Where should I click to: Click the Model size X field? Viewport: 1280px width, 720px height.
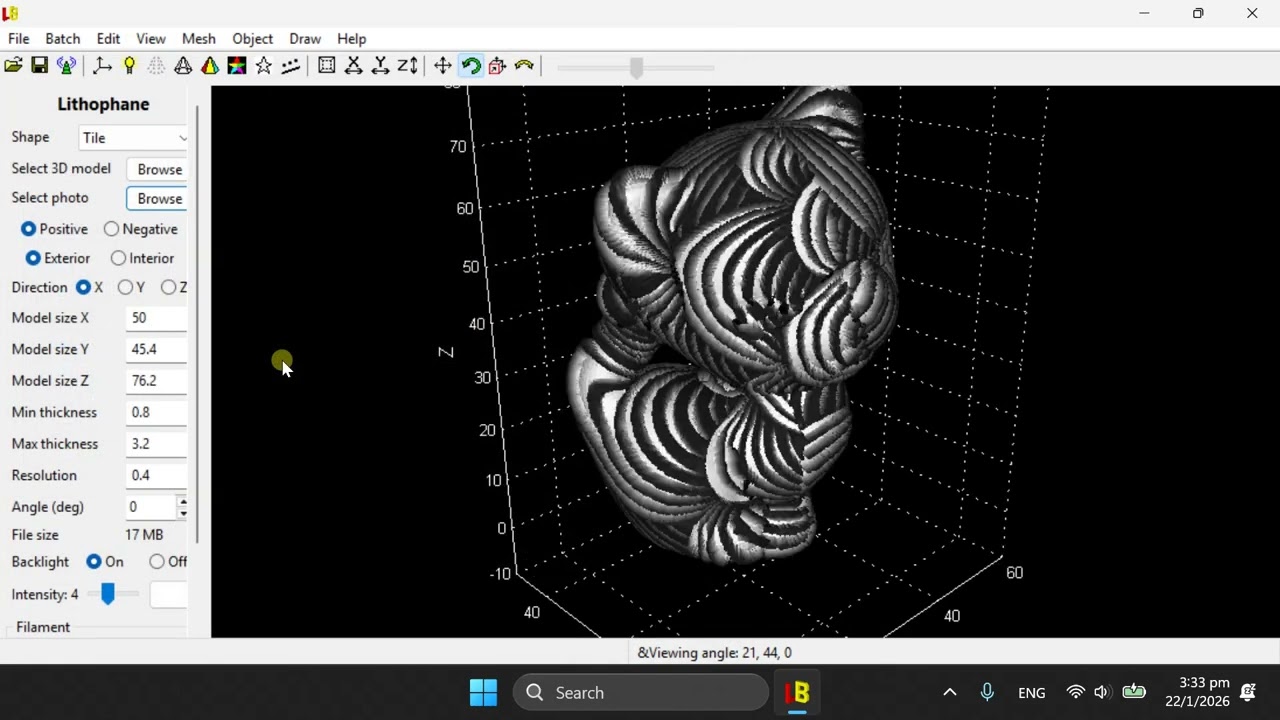tap(157, 318)
